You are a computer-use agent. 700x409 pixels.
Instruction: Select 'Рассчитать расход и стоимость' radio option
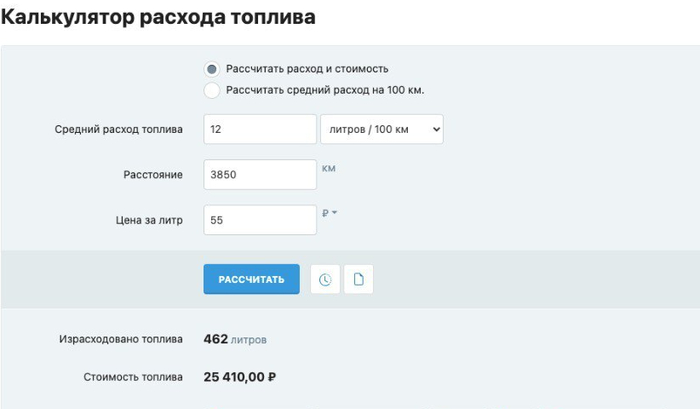[x=211, y=69]
